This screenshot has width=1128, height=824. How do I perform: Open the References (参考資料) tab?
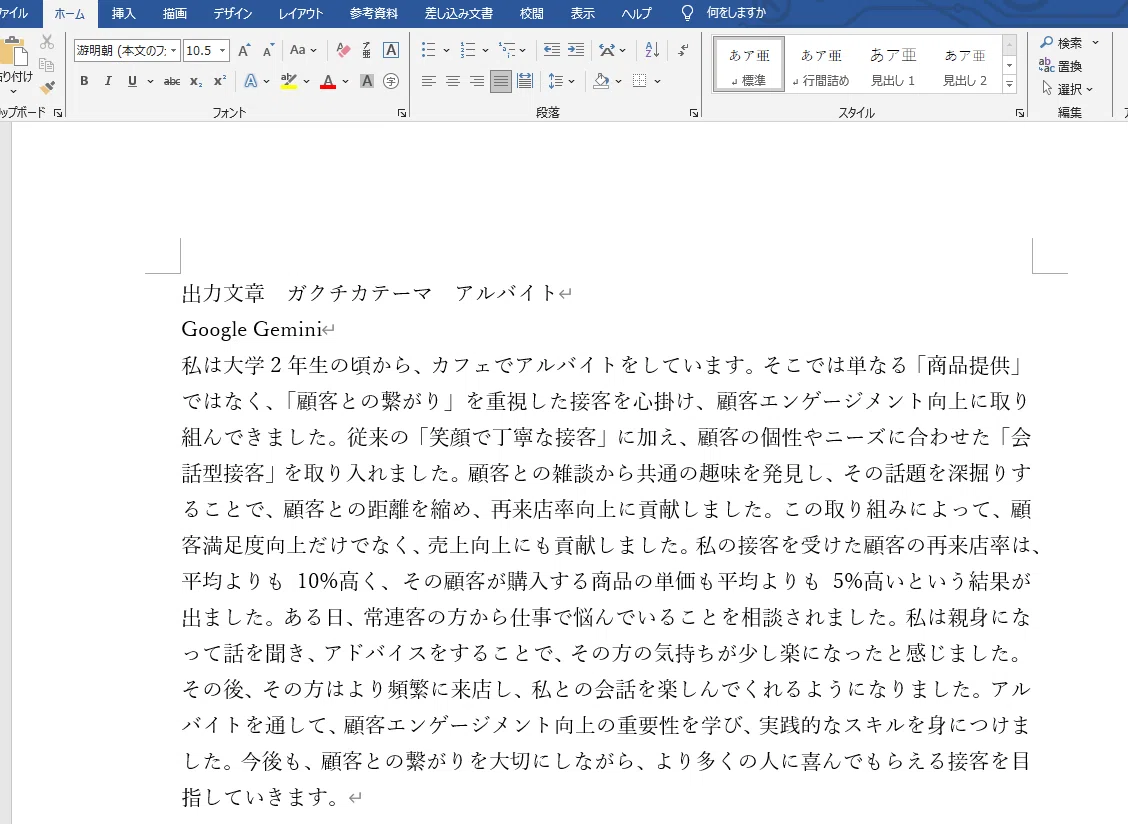coord(373,14)
